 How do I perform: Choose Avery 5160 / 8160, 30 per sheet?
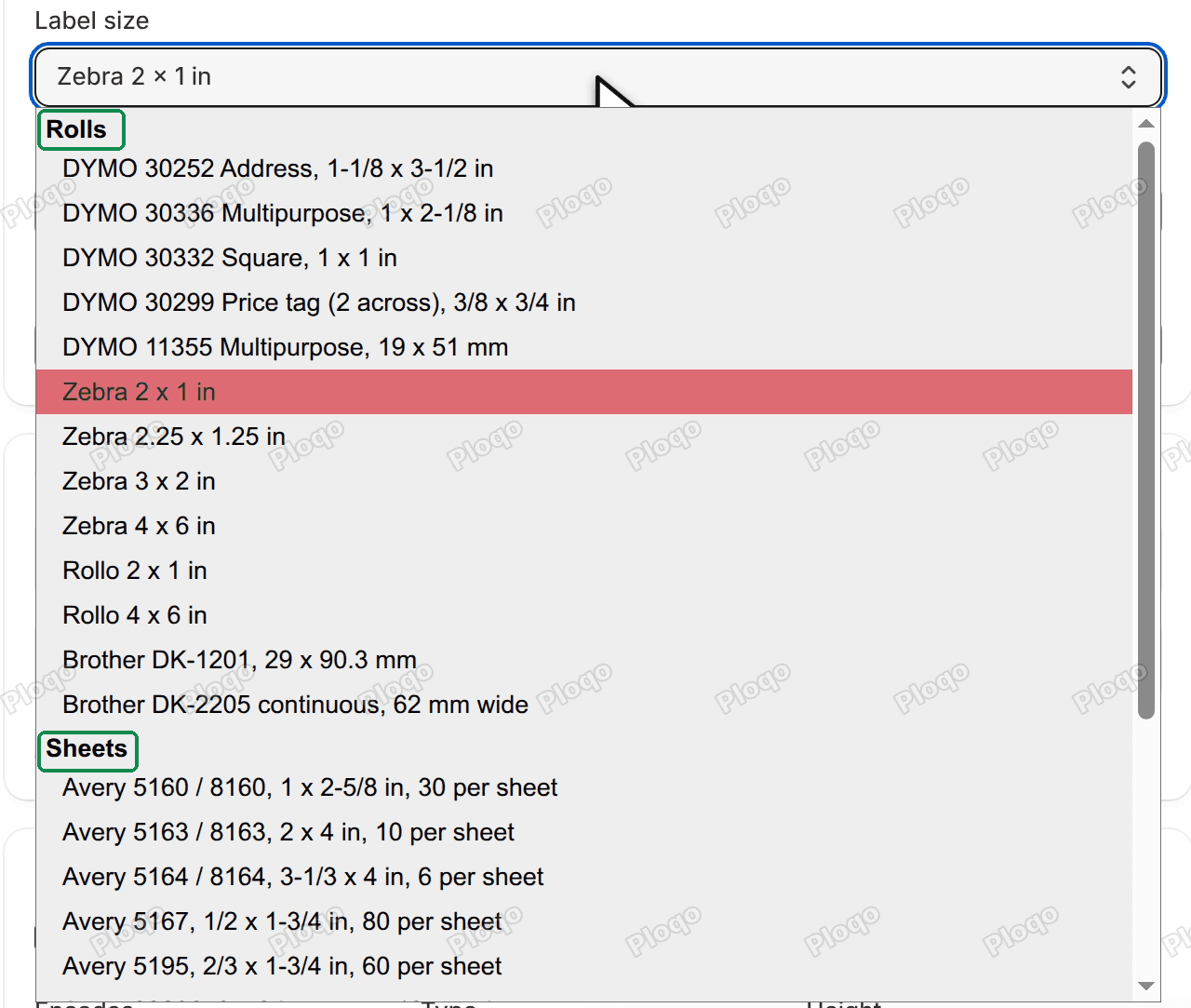click(584, 787)
